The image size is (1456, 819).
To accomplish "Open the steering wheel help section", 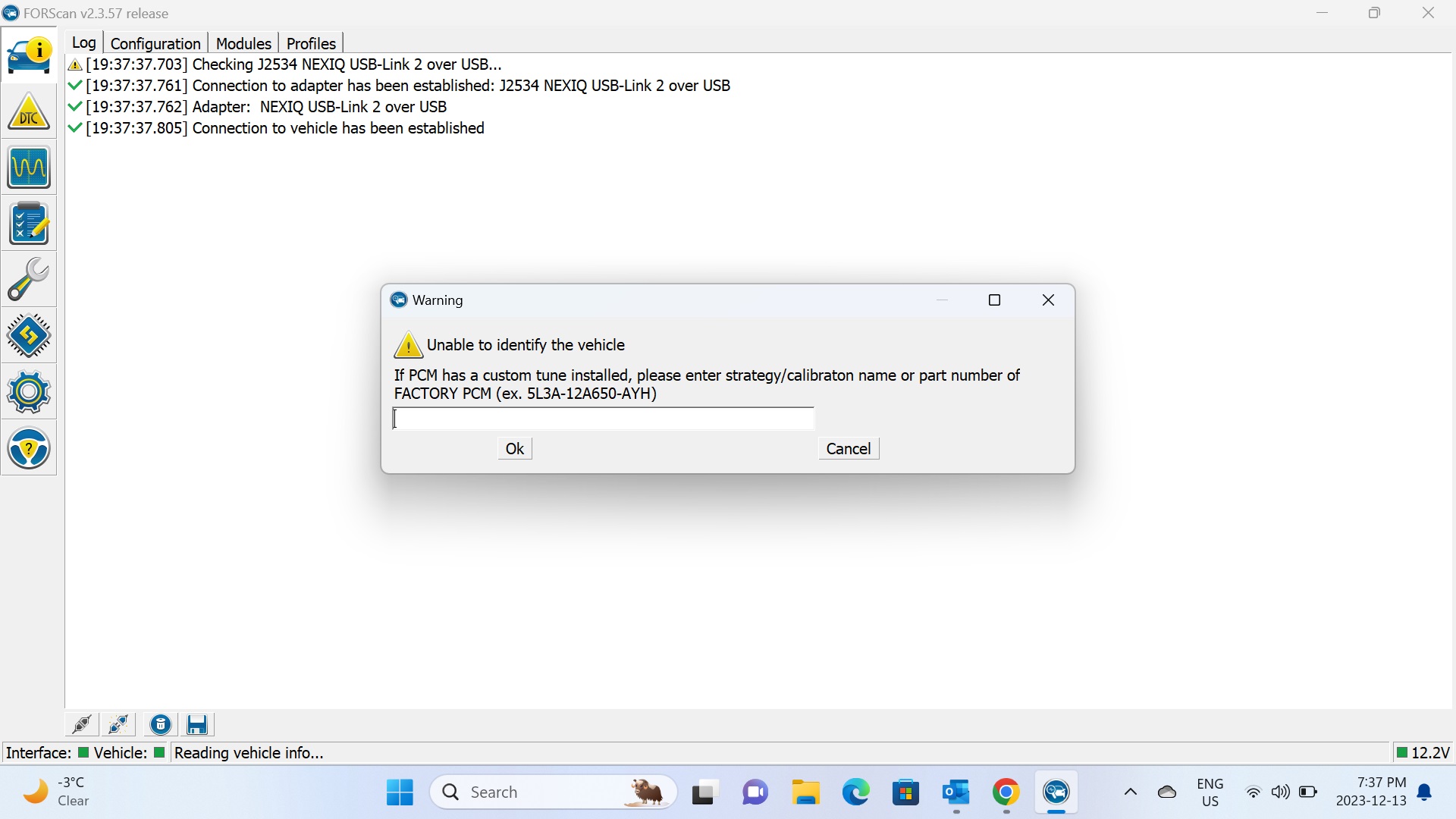I will point(29,448).
